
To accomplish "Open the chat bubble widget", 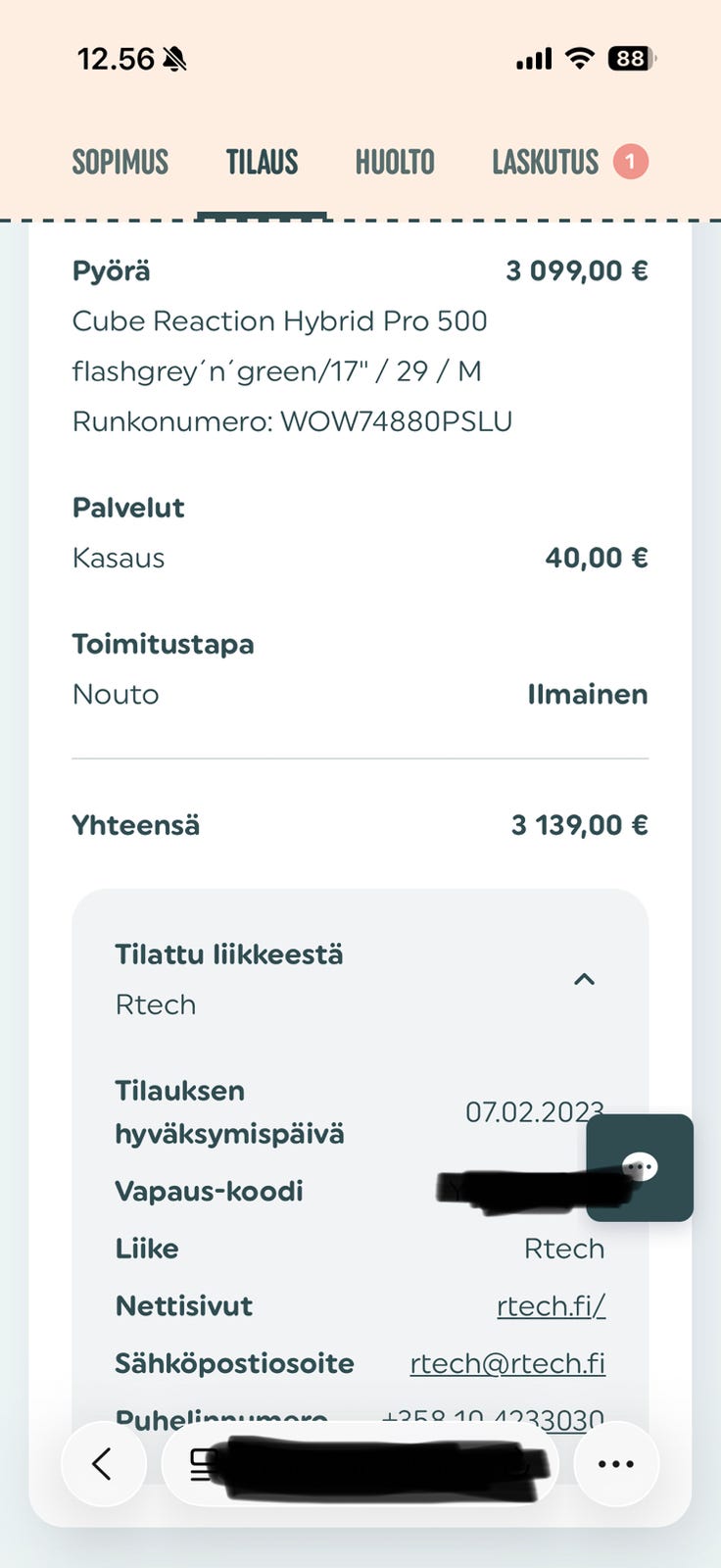I will click(640, 1167).
